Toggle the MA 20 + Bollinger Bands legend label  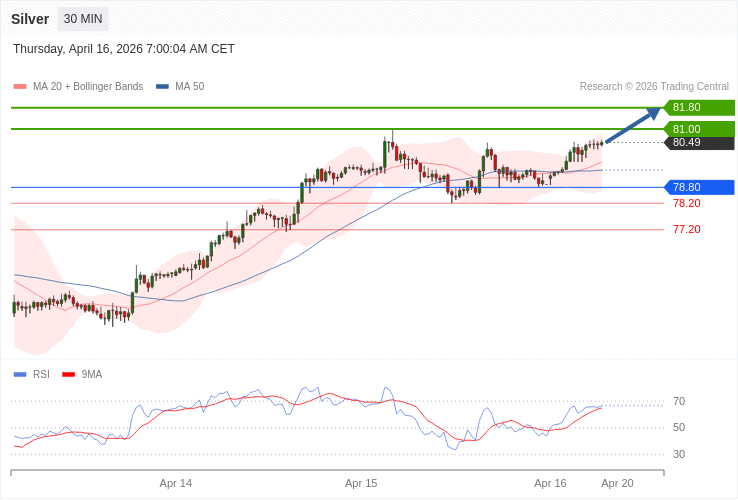(x=88, y=87)
